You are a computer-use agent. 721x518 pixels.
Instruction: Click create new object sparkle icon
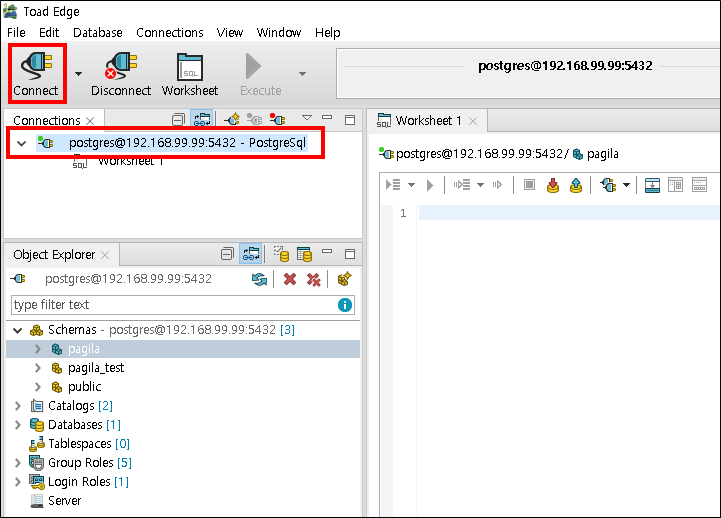344,279
